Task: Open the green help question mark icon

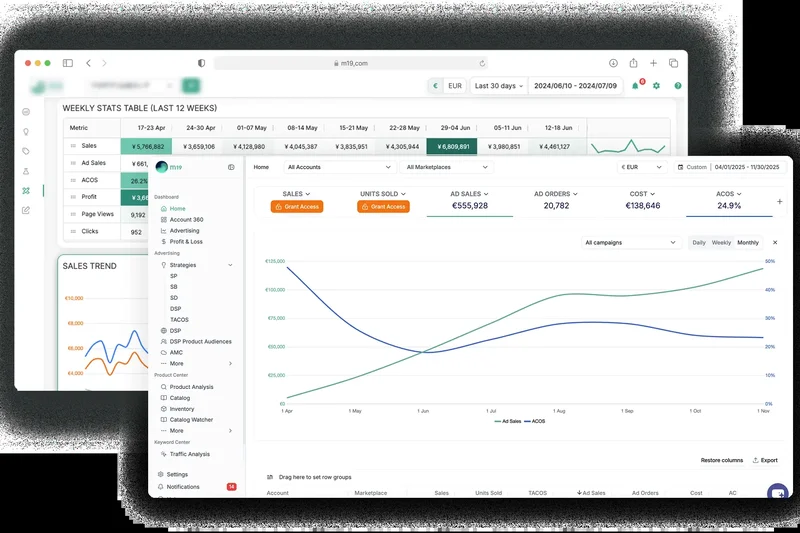Action: tap(678, 86)
